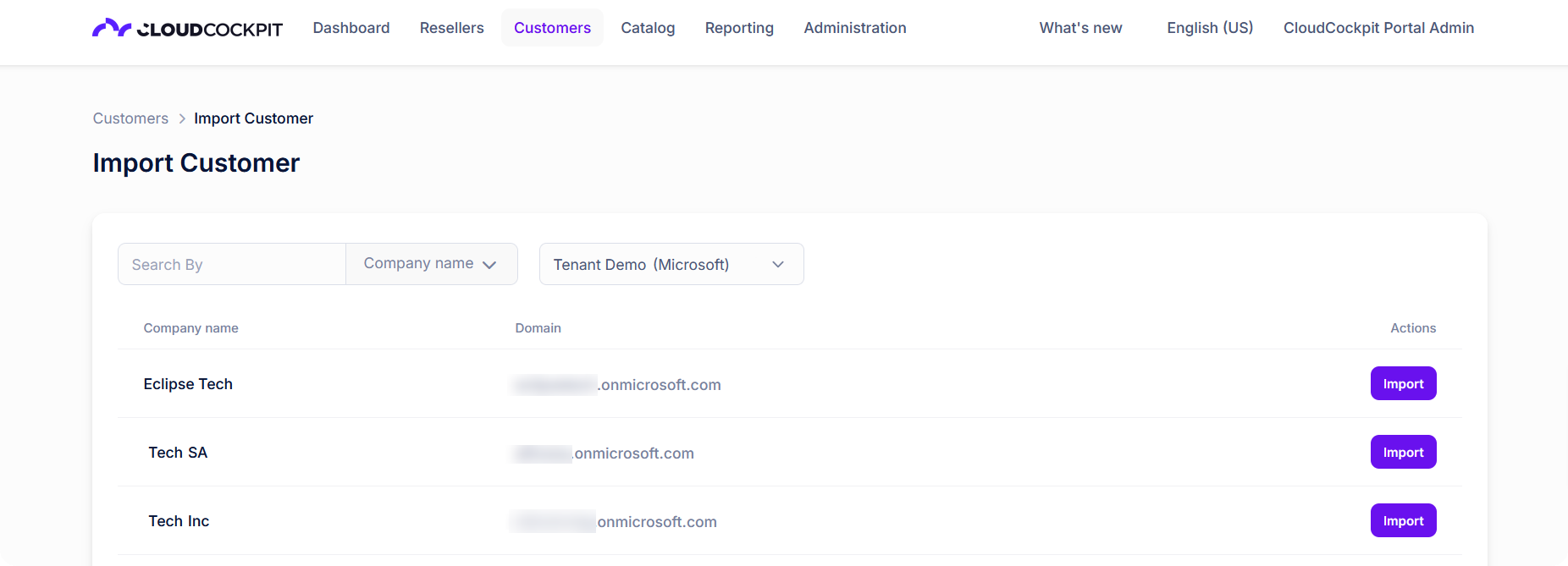
Task: Open the Dashboard menu item
Action: pyautogui.click(x=351, y=28)
